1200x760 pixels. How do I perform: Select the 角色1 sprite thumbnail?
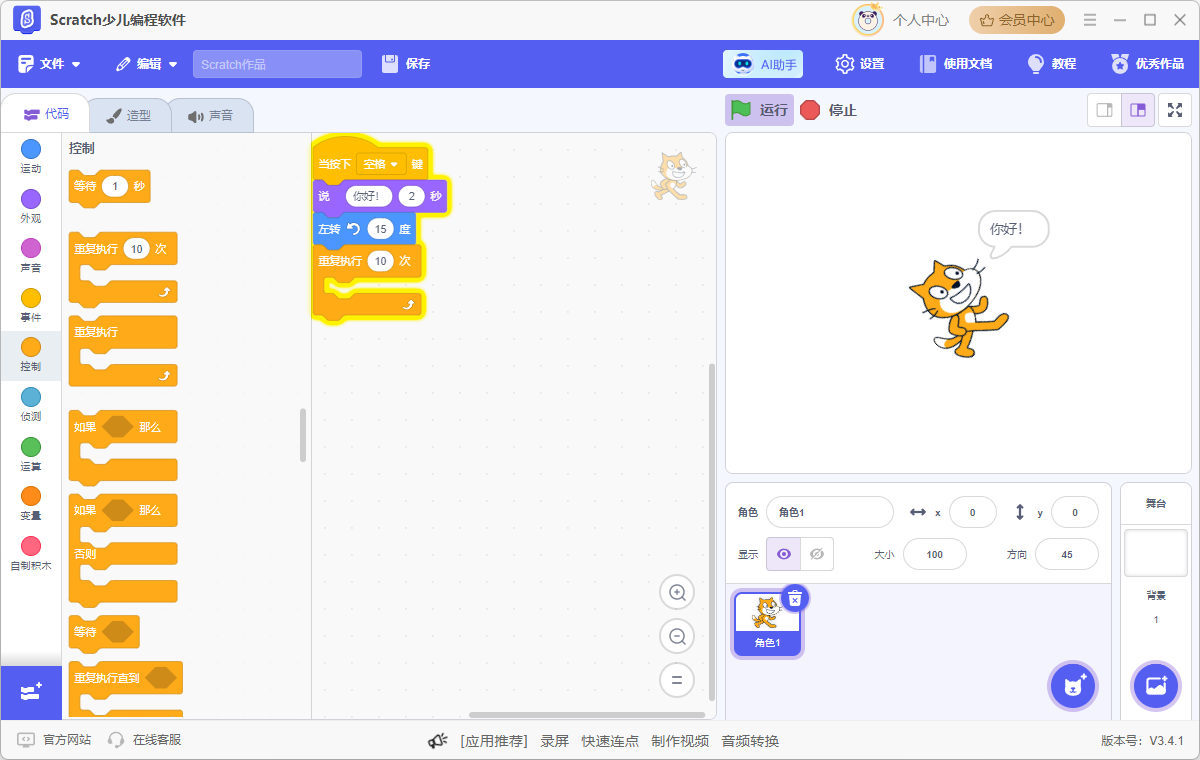[767, 623]
